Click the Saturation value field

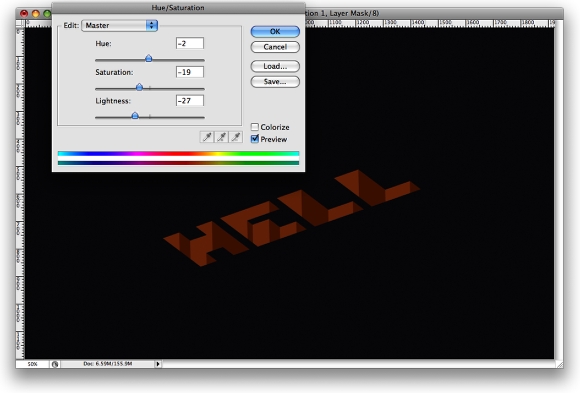click(x=190, y=72)
